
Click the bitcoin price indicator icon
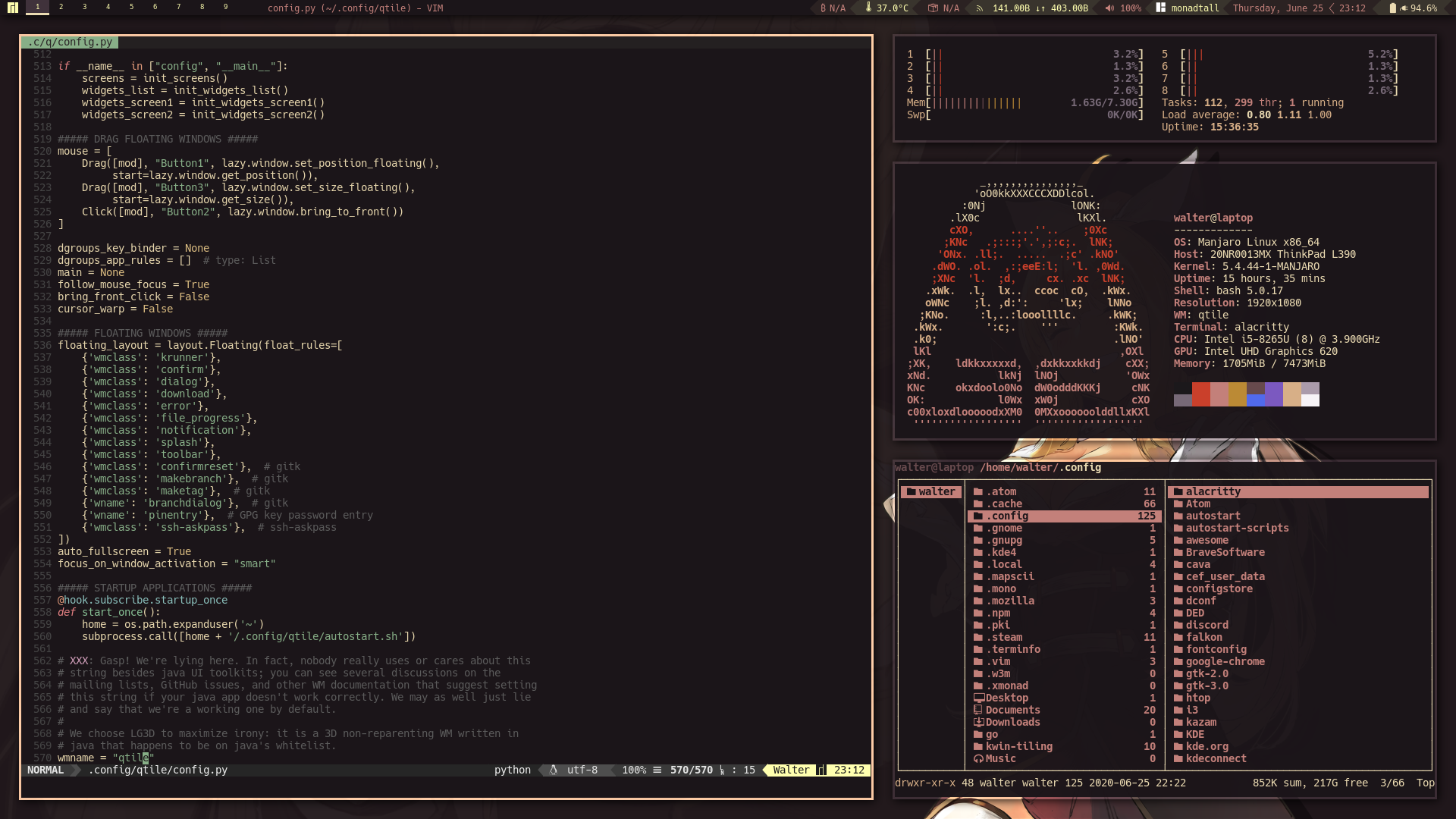tap(824, 8)
